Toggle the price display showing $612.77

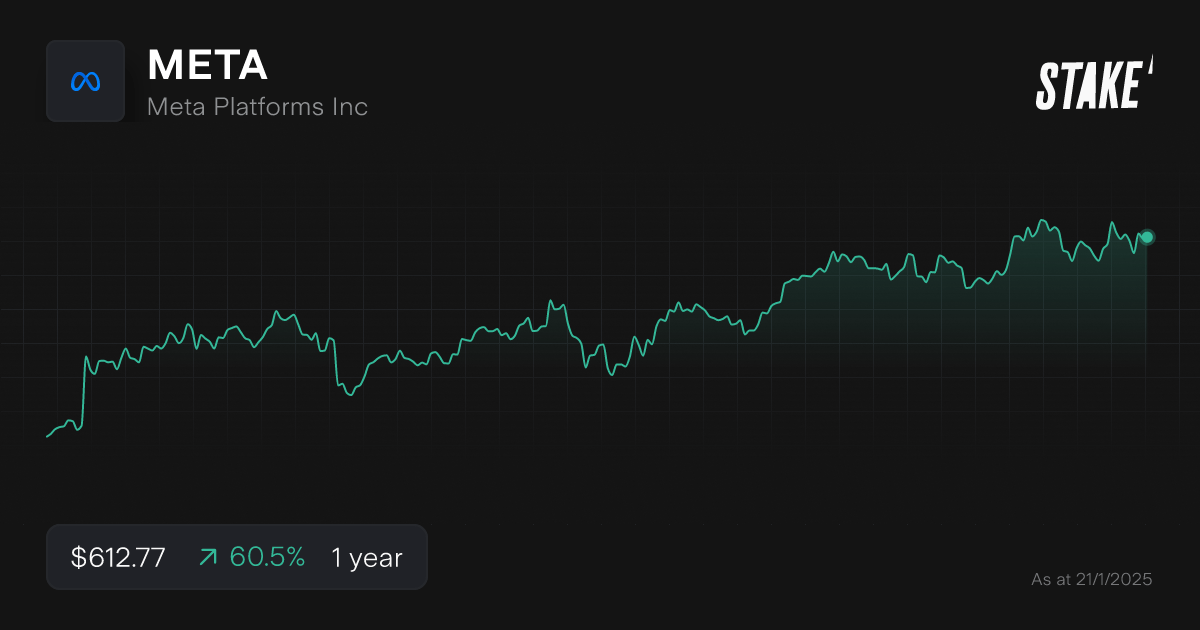point(117,557)
